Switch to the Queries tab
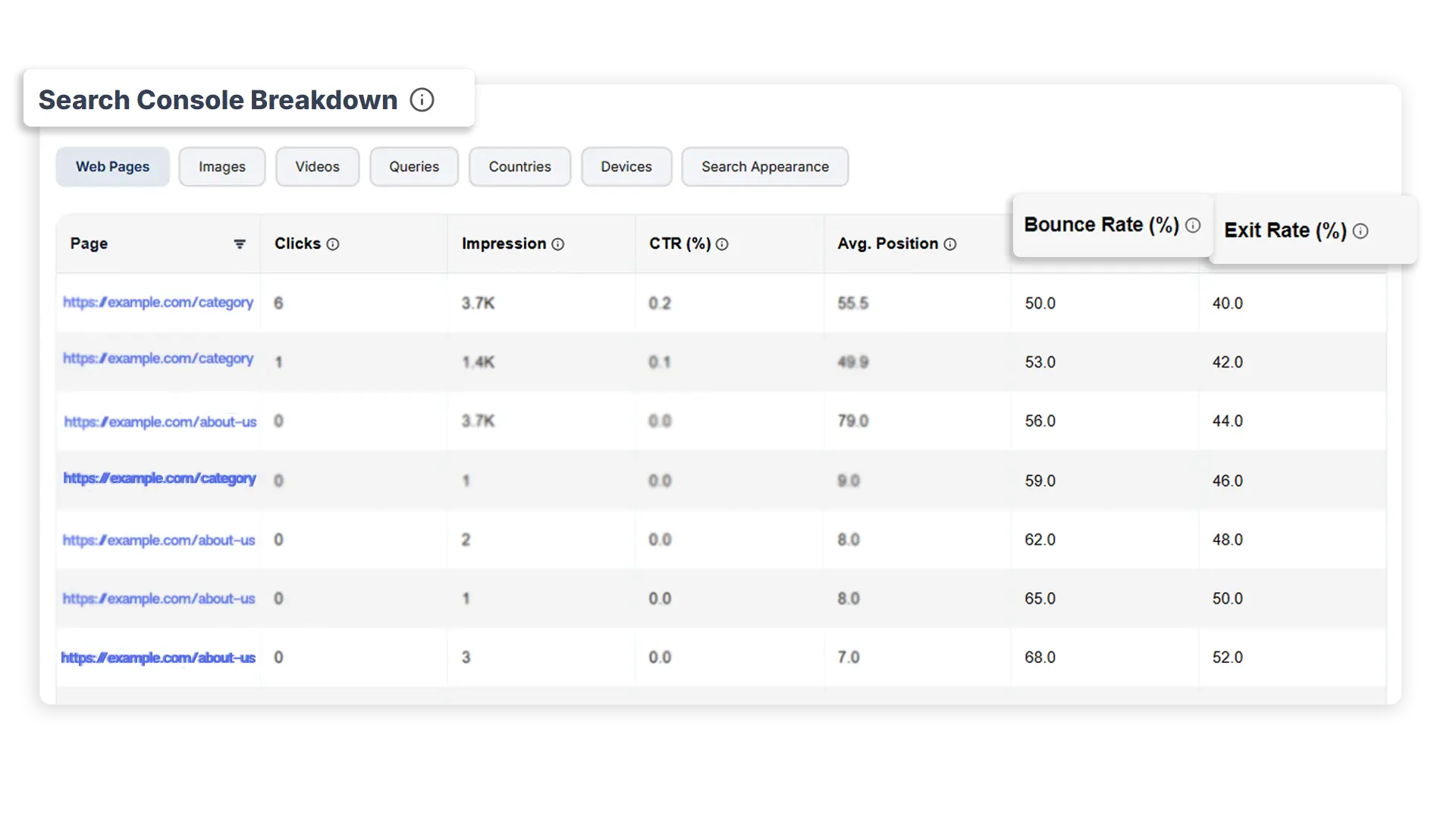The height and width of the screenshot is (819, 1456). click(x=414, y=167)
